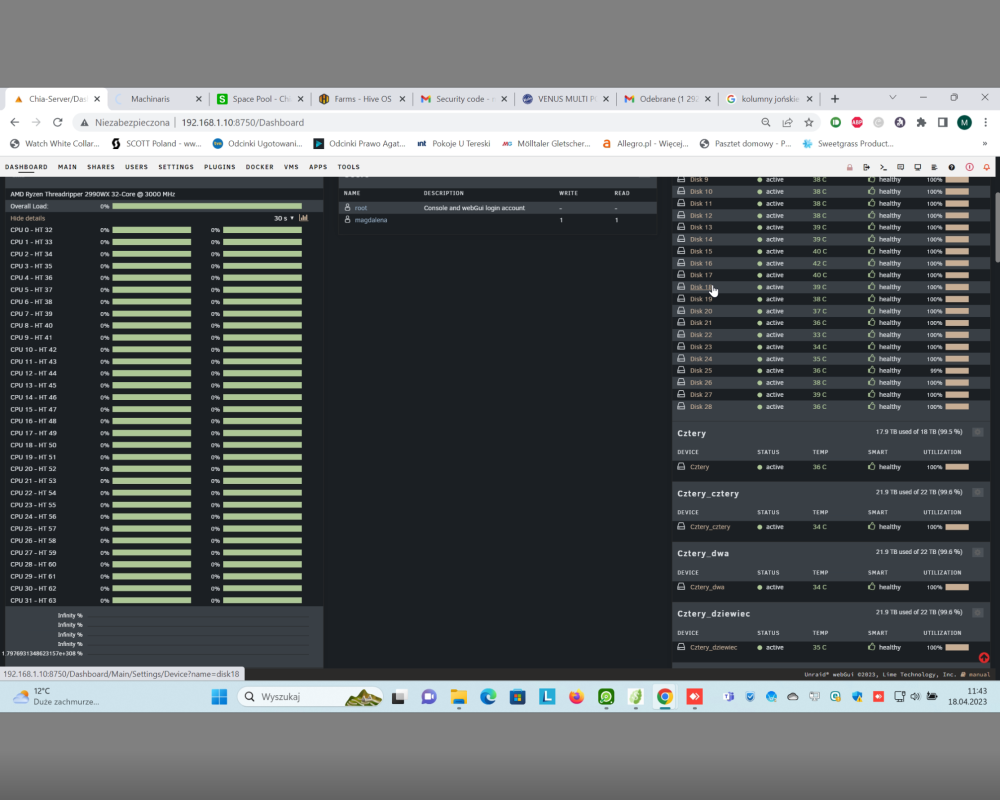Open the USERS menu item
This screenshot has width=1000, height=800.
[136, 167]
